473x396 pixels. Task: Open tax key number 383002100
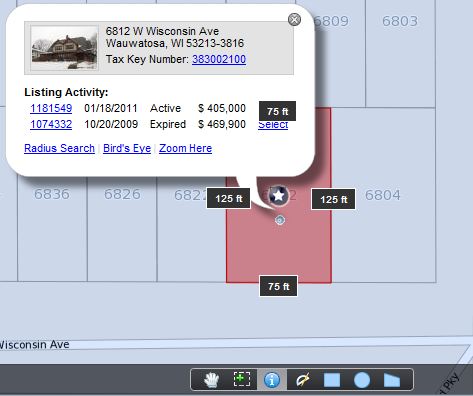(x=219, y=59)
